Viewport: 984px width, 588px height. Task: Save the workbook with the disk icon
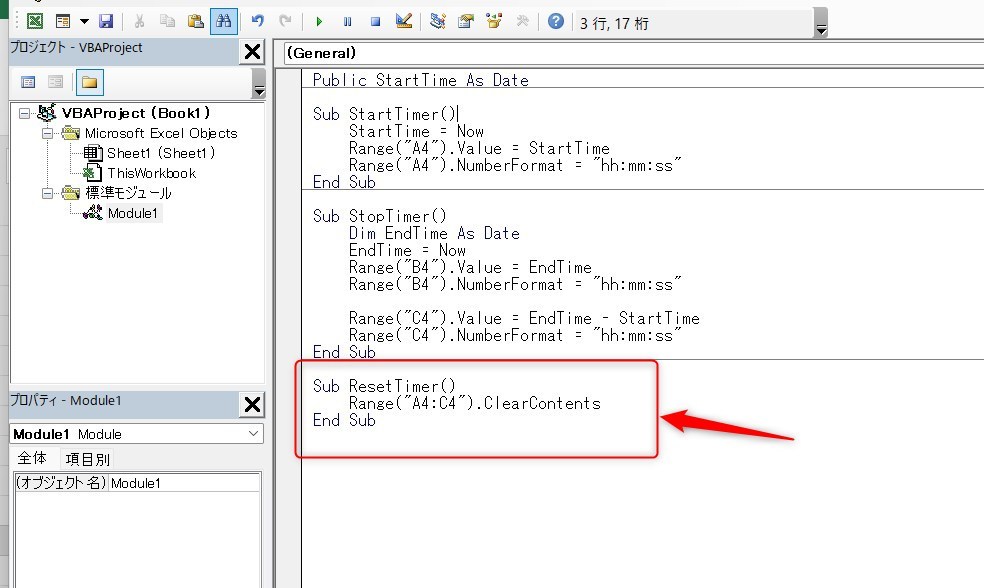[106, 21]
